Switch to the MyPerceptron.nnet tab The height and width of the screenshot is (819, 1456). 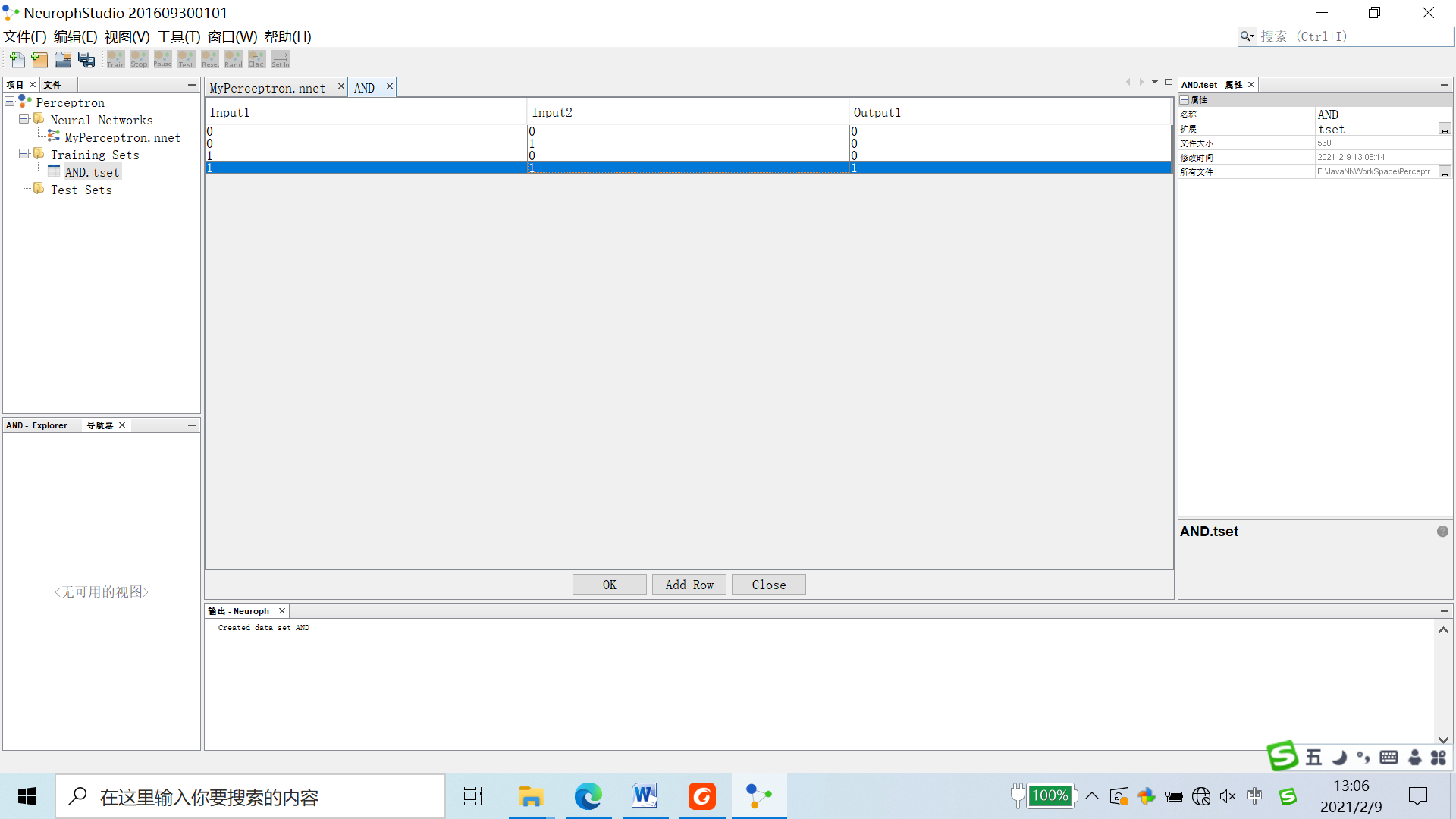[x=267, y=88]
